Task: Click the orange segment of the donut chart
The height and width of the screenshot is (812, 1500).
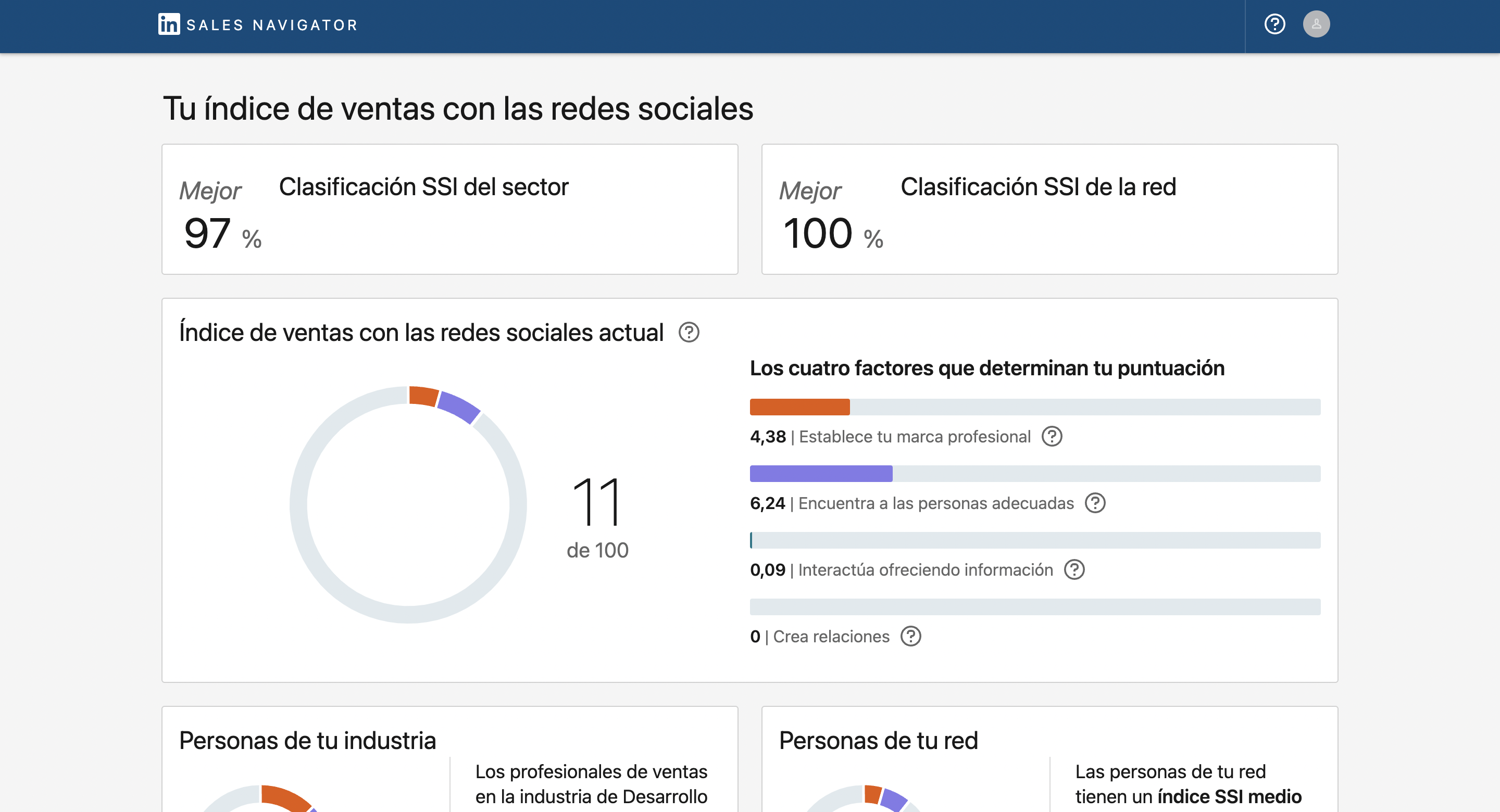Action: click(423, 396)
